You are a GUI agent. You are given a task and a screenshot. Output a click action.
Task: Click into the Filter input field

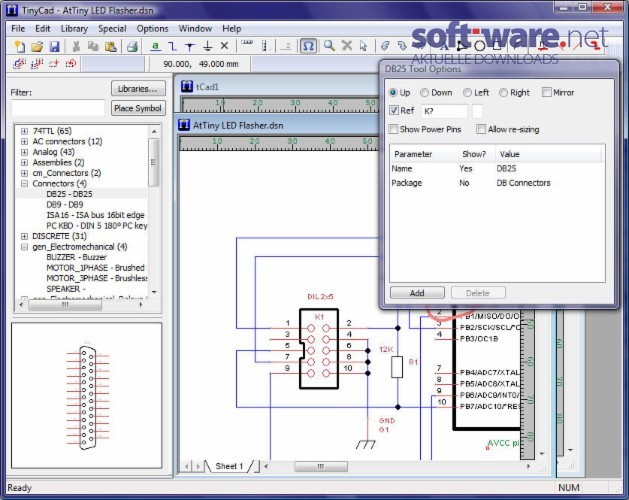pyautogui.click(x=58, y=108)
